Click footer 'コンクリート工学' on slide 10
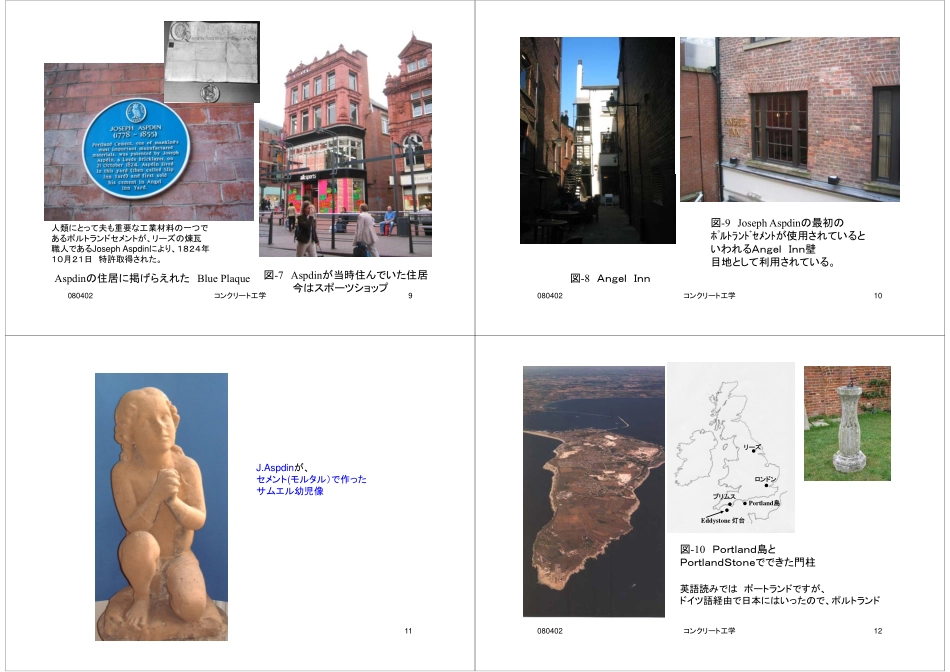The height and width of the screenshot is (672, 950). pyautogui.click(x=709, y=296)
